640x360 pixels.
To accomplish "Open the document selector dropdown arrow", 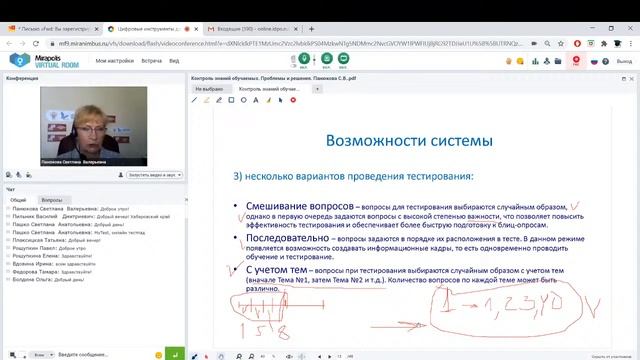I will click(318, 89).
